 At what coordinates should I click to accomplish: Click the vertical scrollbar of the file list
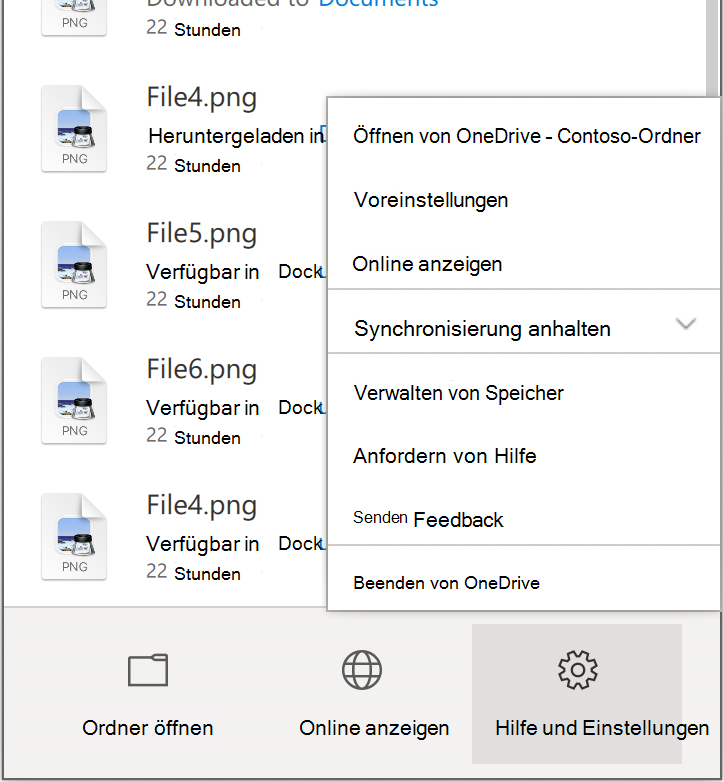[713, 47]
